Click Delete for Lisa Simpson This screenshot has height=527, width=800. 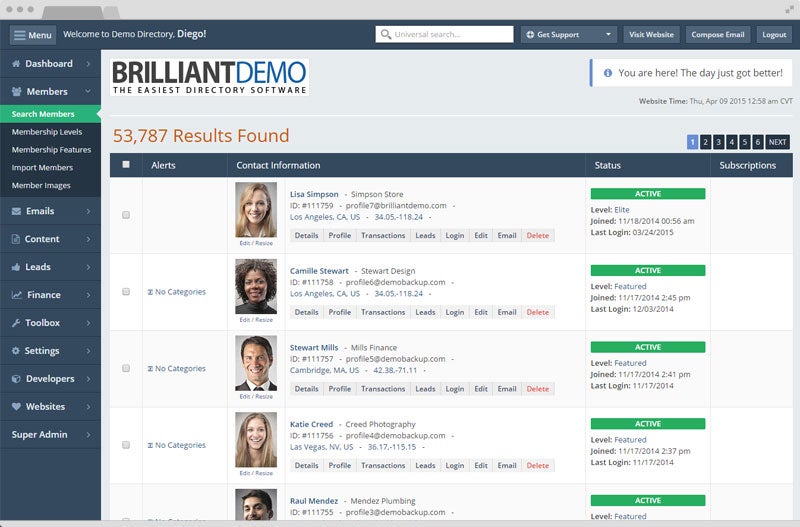tap(538, 236)
